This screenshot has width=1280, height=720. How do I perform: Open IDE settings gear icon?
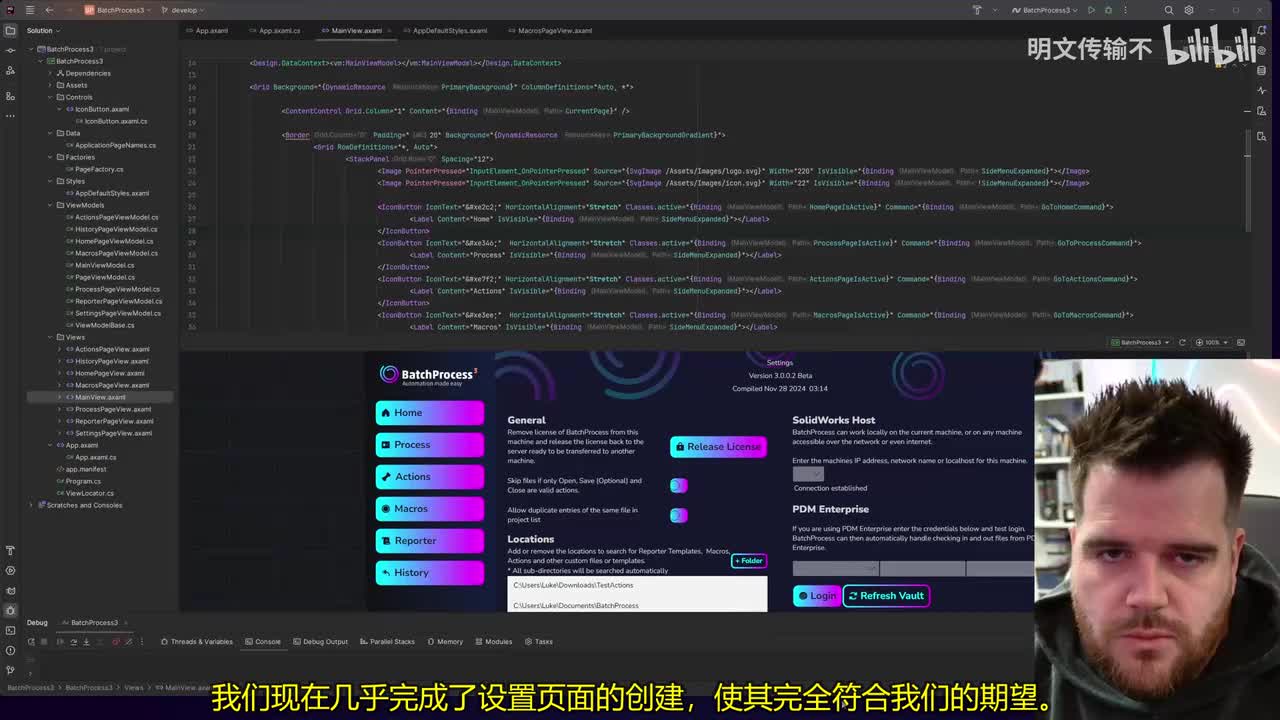click(x=1188, y=10)
